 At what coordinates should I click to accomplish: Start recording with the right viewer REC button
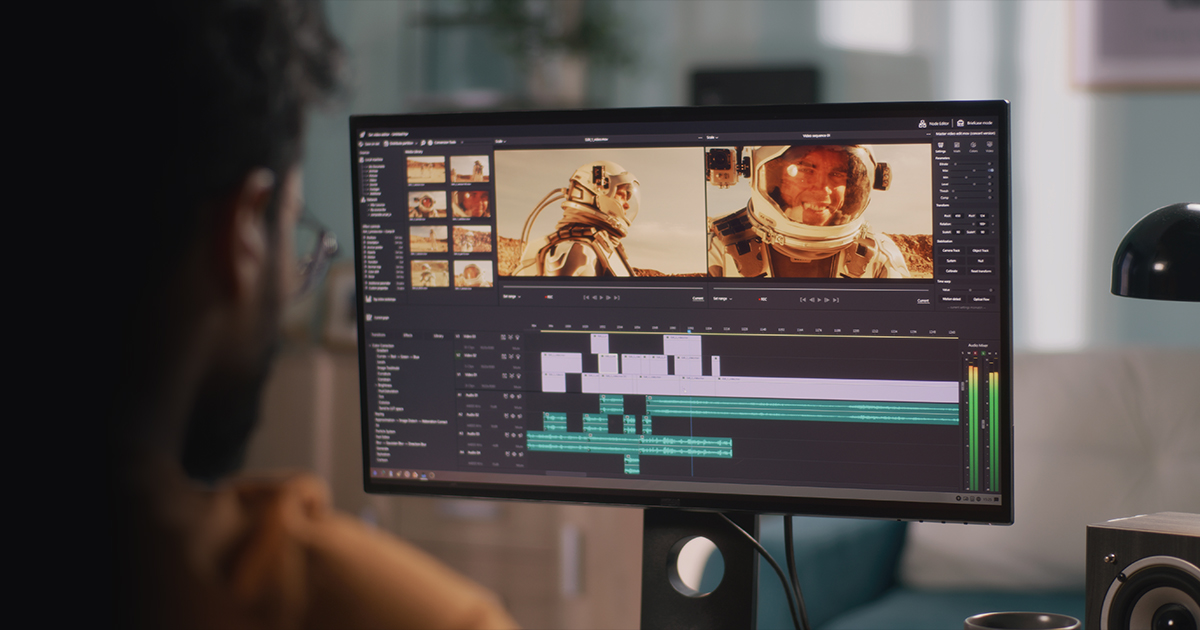pos(761,299)
